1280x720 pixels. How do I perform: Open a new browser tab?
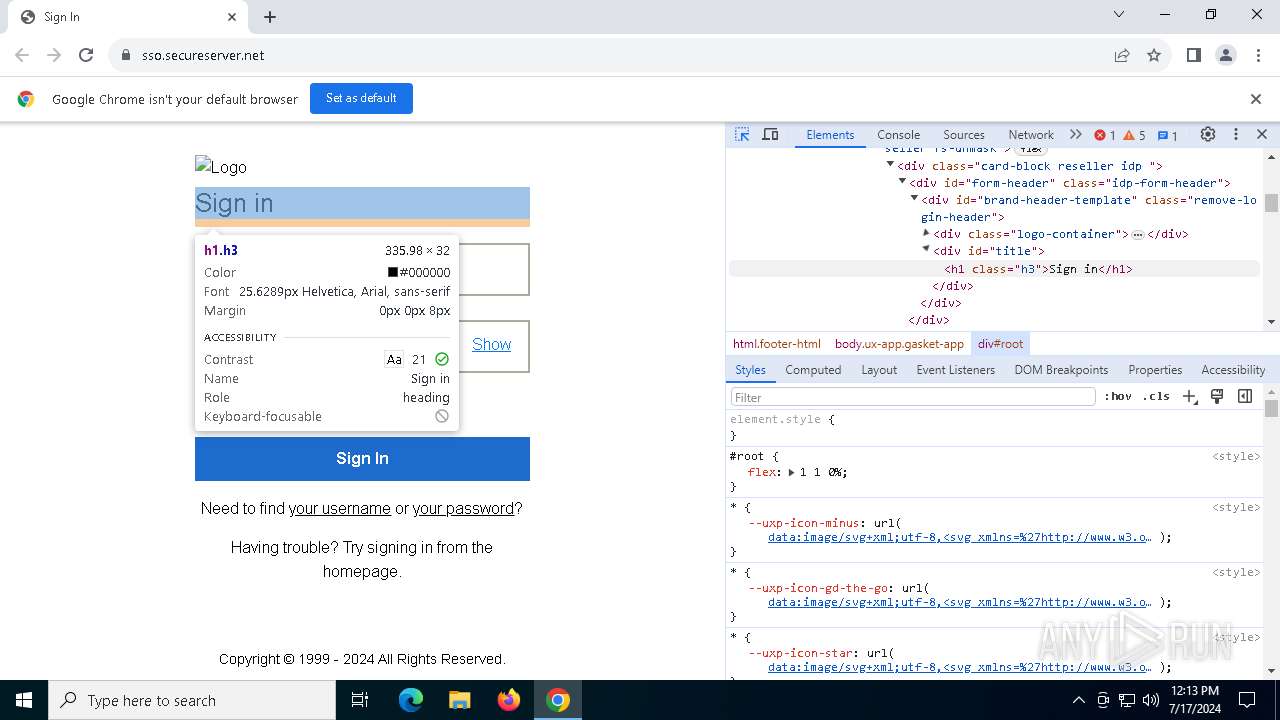(270, 17)
